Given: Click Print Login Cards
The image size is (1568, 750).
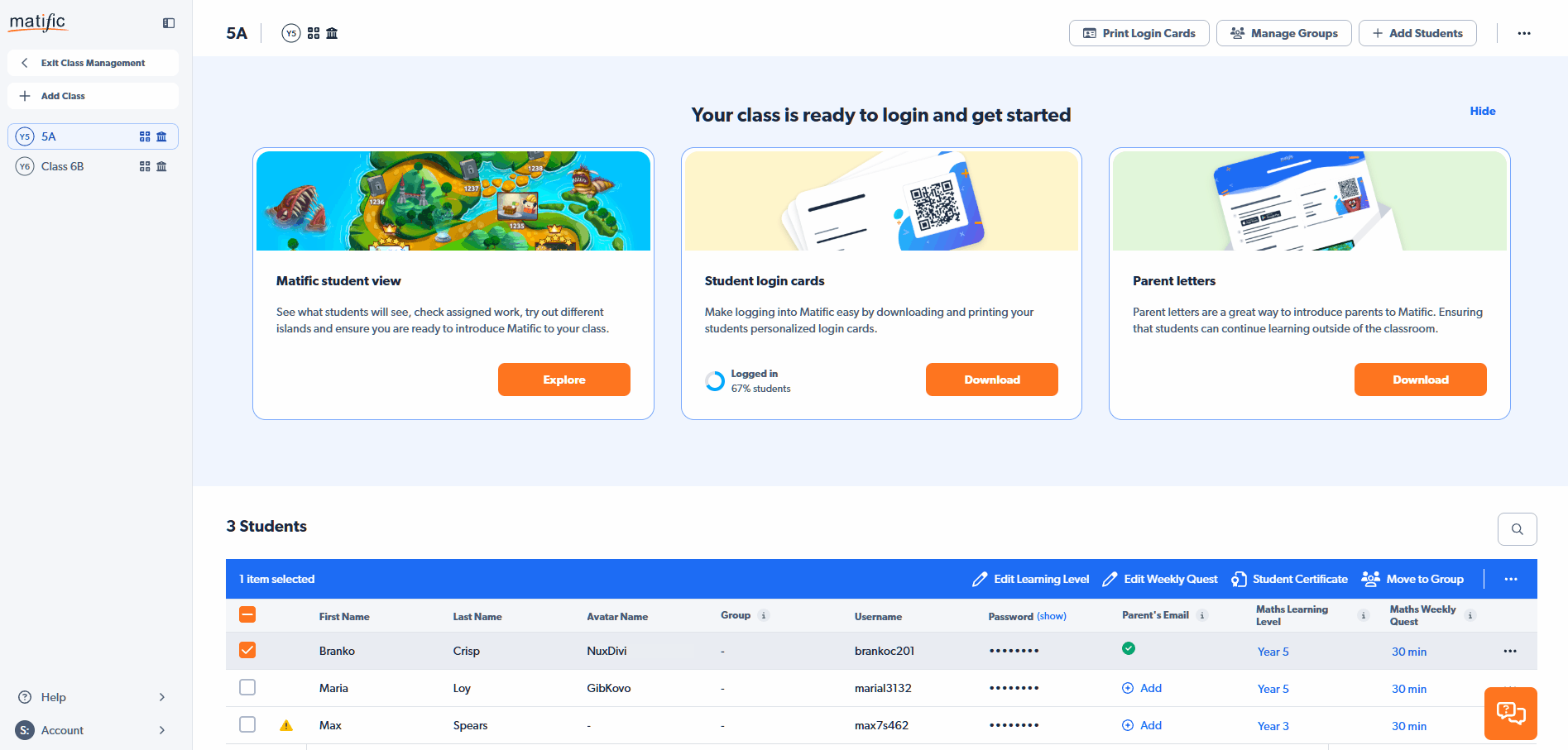Looking at the screenshot, I should 1139,33.
